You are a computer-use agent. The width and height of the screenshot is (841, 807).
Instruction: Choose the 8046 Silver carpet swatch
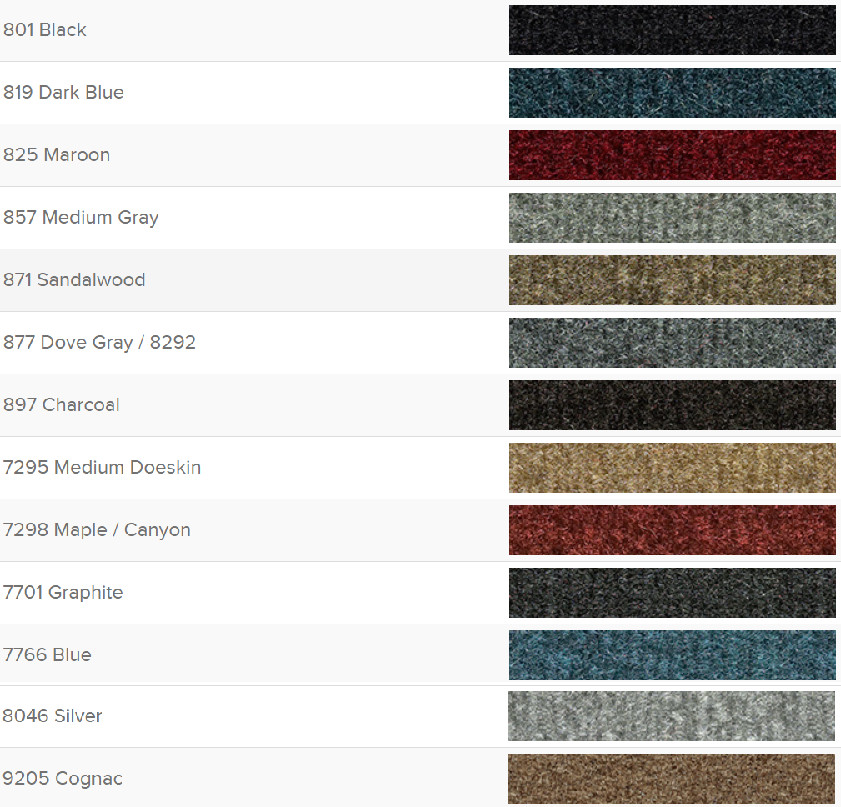[x=672, y=716]
